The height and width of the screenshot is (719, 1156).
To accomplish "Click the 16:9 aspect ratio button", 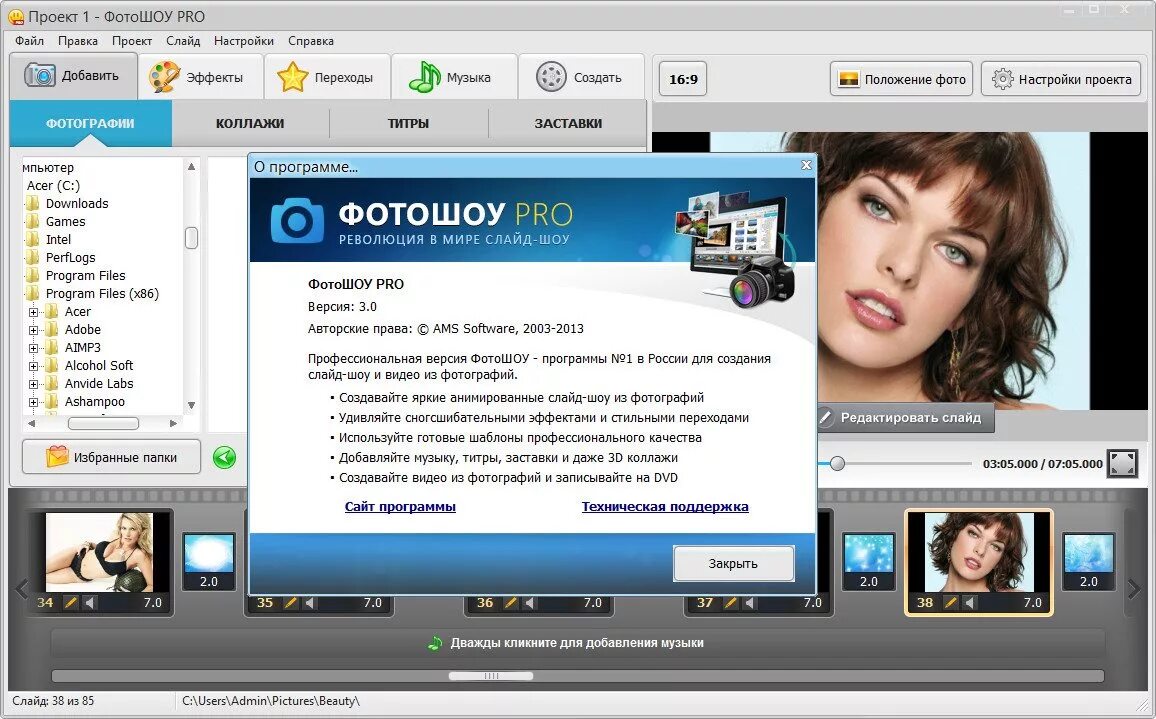I will coord(683,79).
